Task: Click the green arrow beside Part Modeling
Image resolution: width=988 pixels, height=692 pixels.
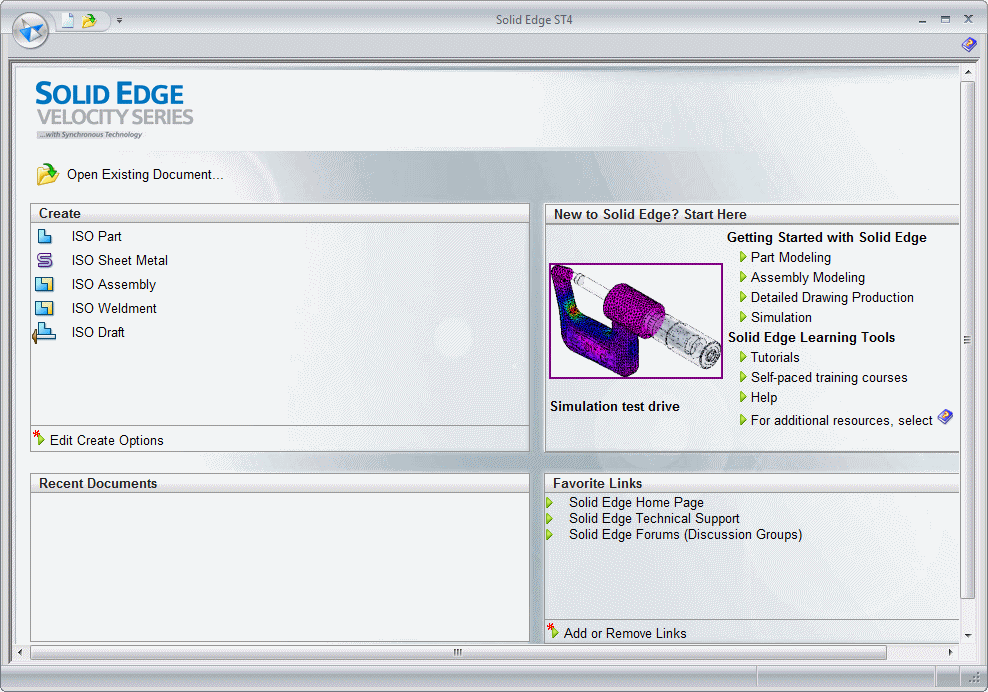Action: 743,257
